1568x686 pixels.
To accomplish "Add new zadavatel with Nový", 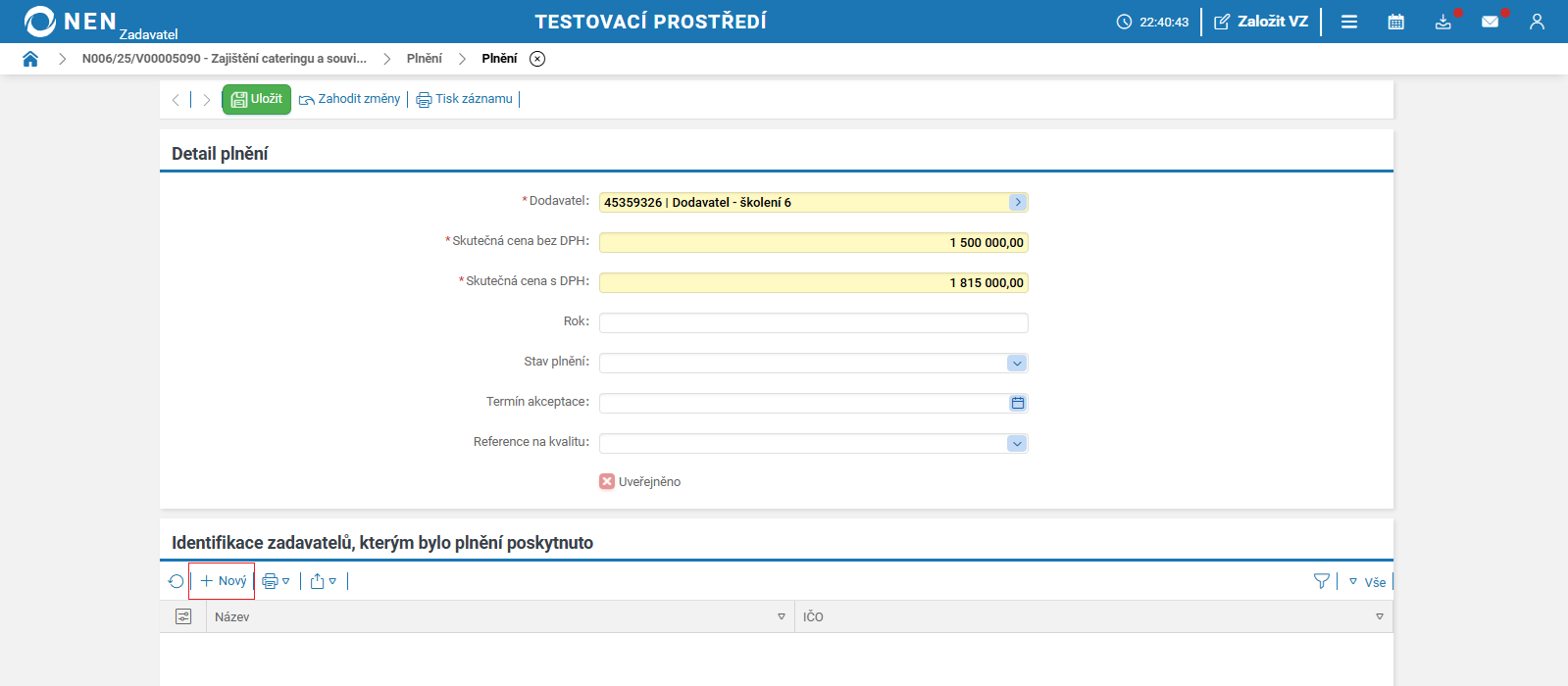I will pos(223,581).
